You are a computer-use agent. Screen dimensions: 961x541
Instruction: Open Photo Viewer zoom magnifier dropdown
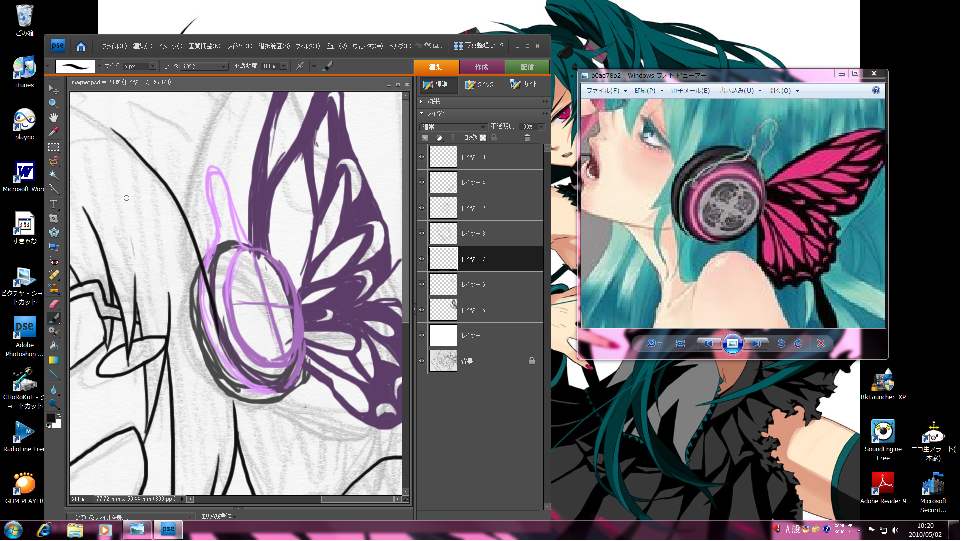(x=653, y=344)
